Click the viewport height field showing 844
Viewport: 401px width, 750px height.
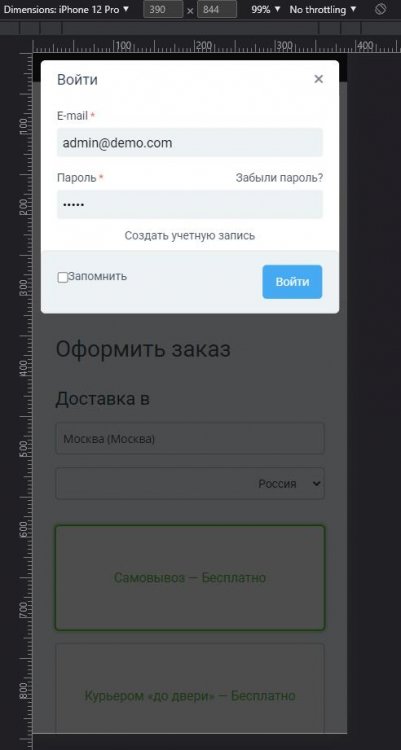(217, 9)
